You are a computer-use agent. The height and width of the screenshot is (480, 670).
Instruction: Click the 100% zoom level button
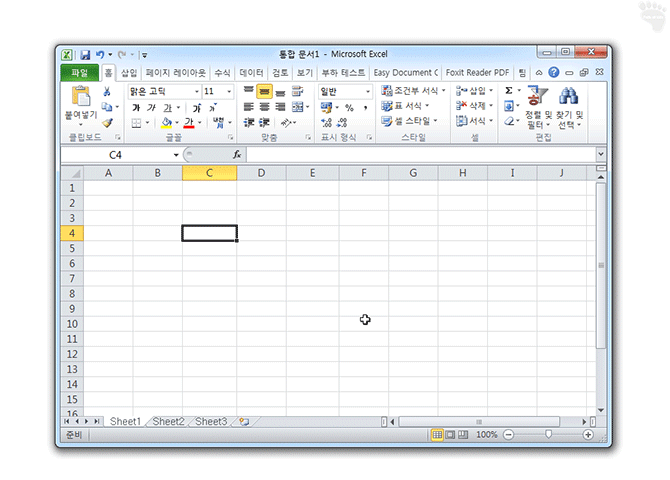(487, 435)
